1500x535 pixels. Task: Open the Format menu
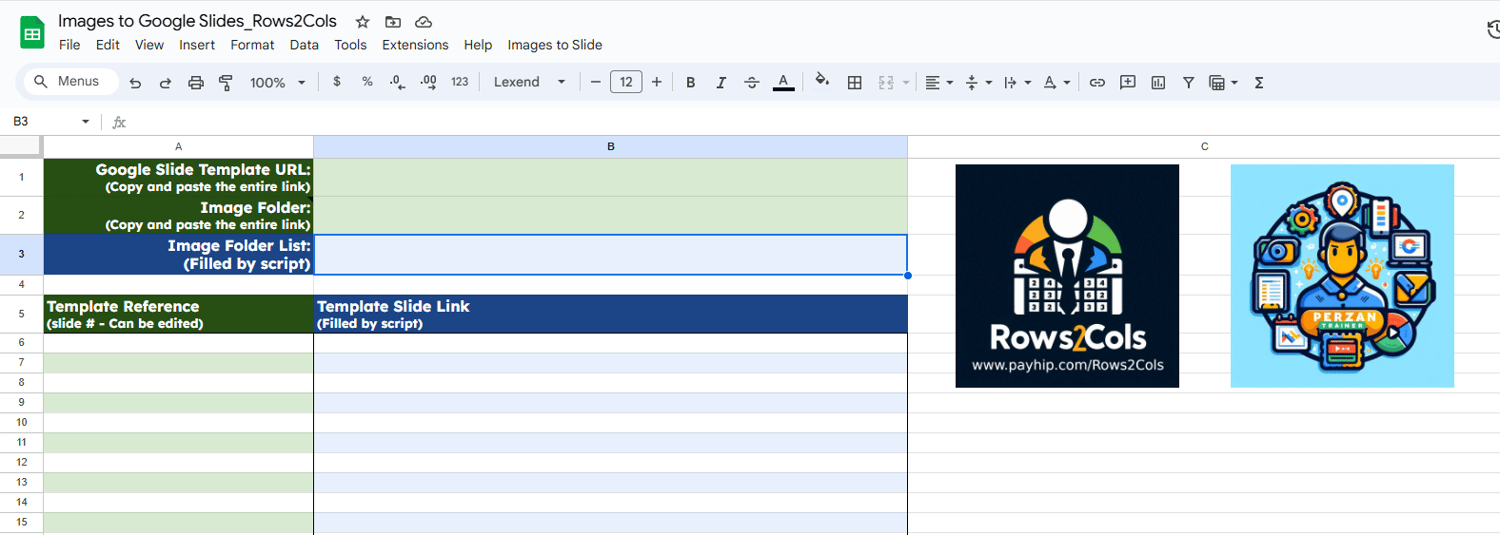pyautogui.click(x=252, y=45)
